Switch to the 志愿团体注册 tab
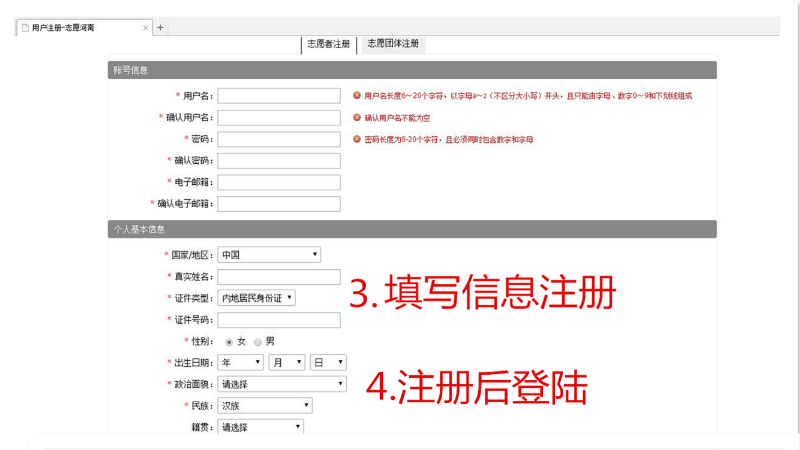Viewport: 800px width, 450px height. click(393, 44)
